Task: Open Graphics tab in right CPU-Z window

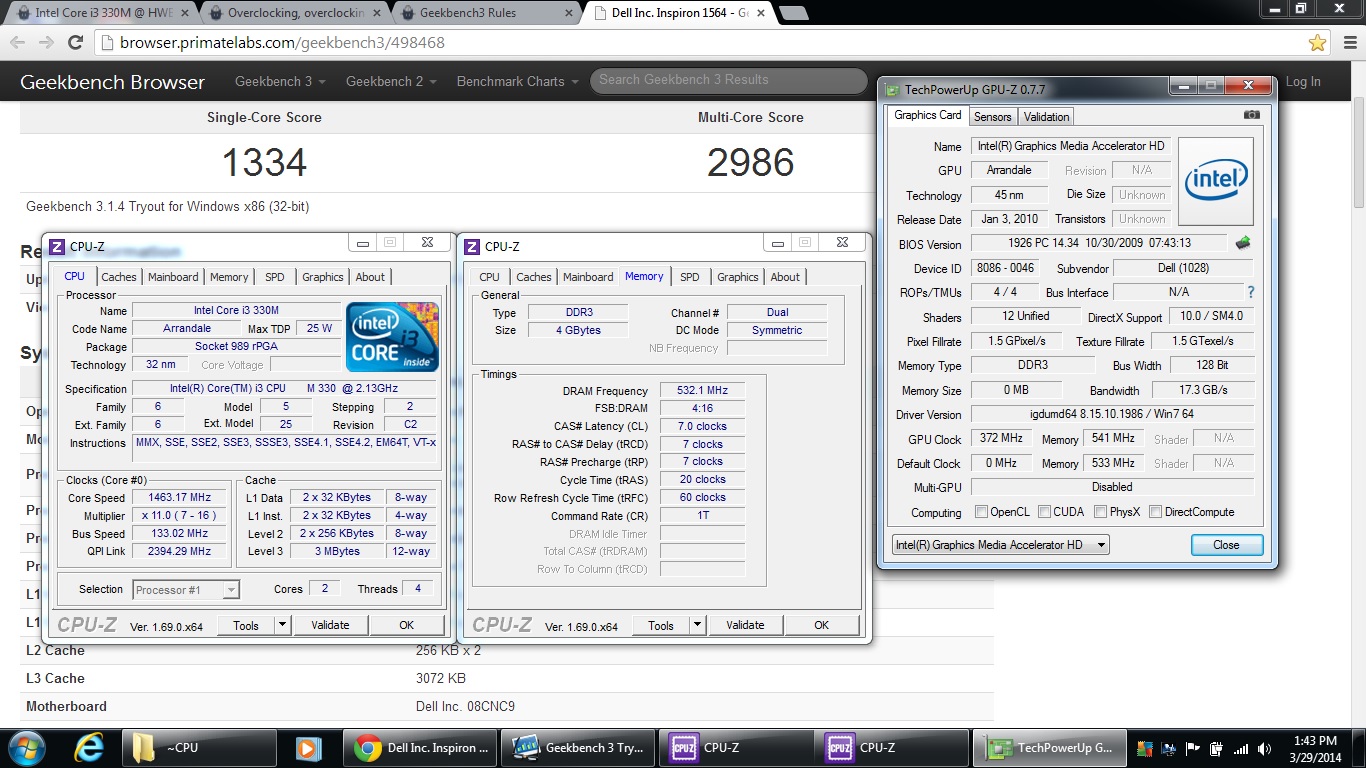Action: click(738, 277)
